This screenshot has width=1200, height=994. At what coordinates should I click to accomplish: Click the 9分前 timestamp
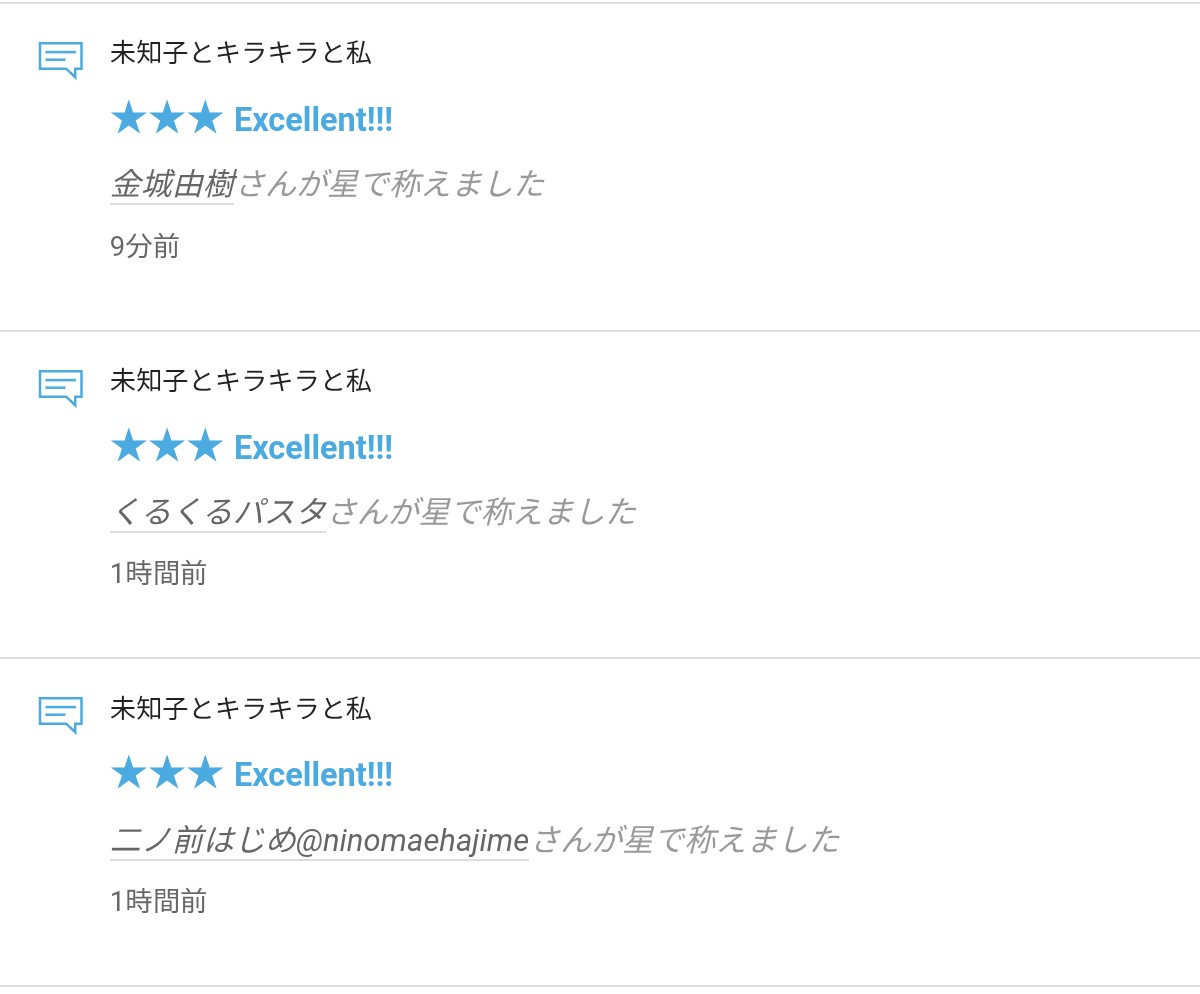[145, 247]
